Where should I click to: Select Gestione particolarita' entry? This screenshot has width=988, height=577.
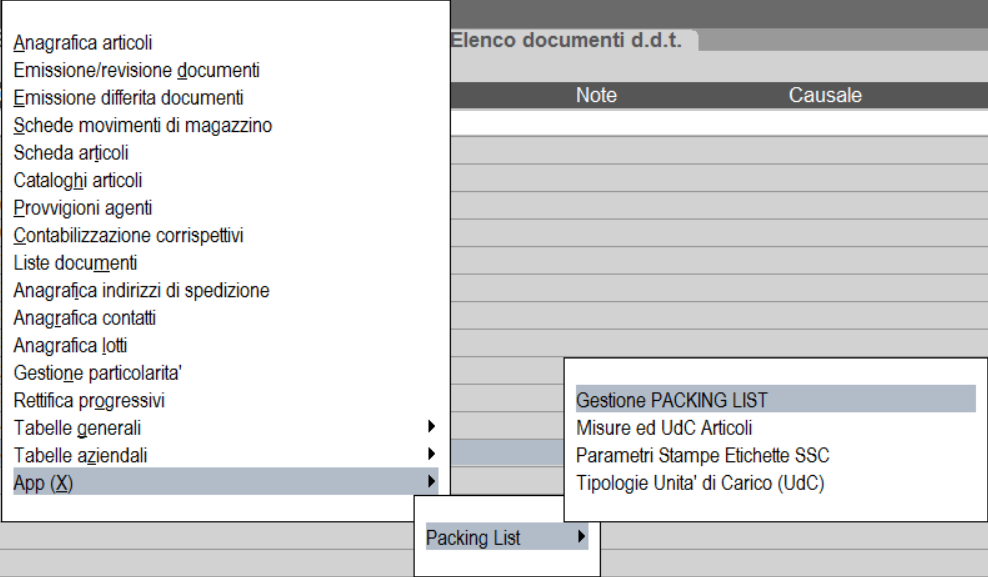(98, 374)
